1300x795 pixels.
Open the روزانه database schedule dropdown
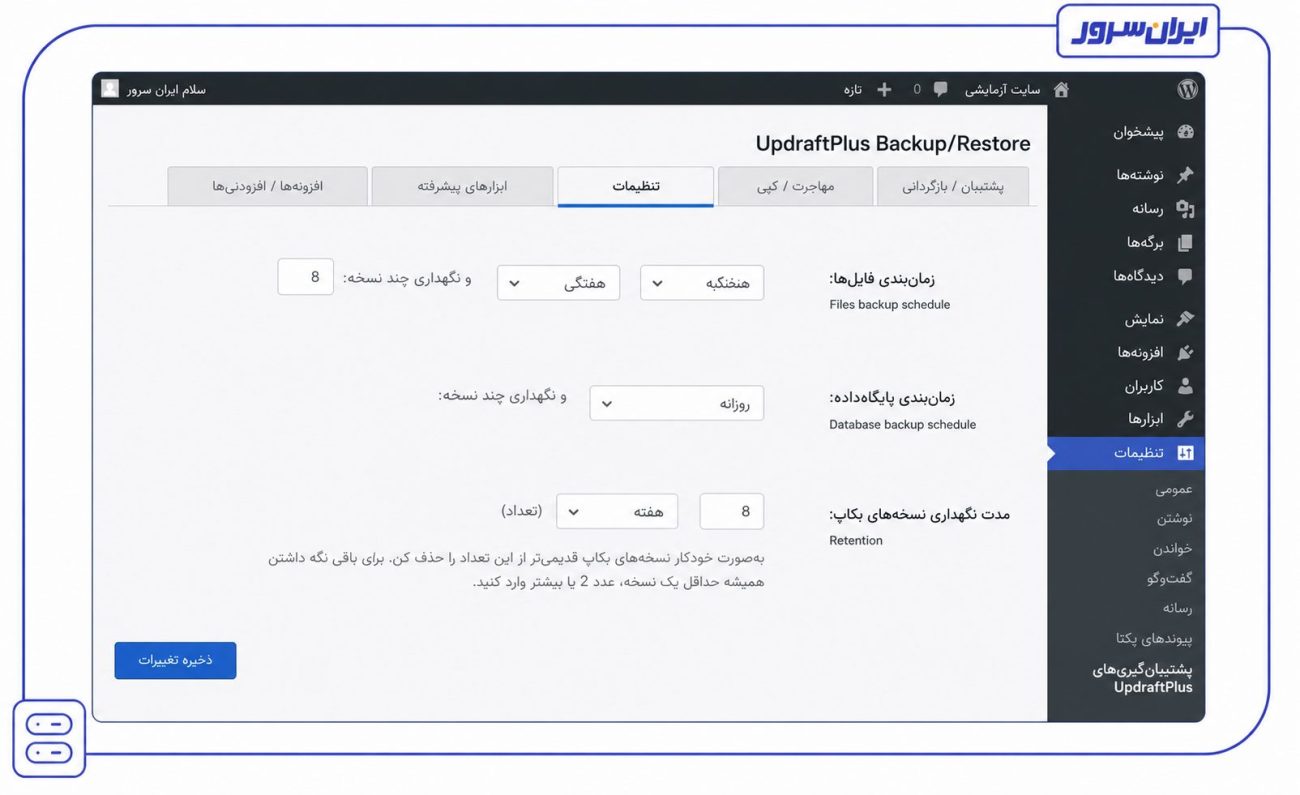[x=677, y=403]
